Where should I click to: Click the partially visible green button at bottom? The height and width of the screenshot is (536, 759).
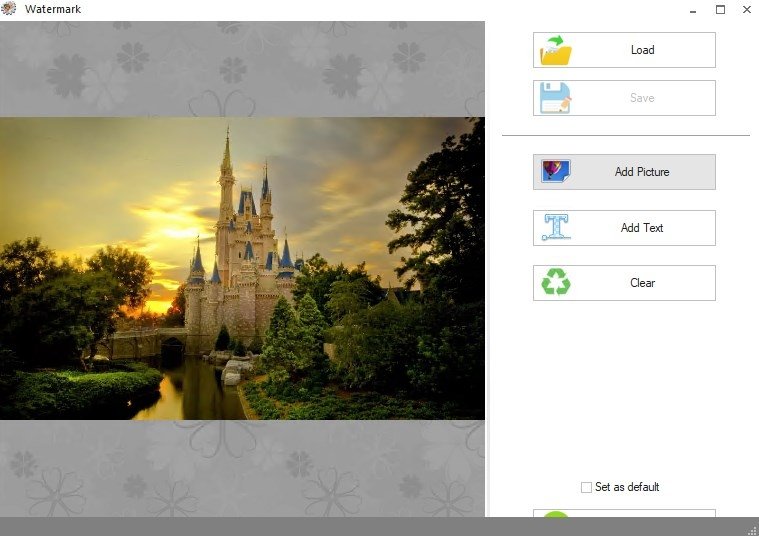624,513
